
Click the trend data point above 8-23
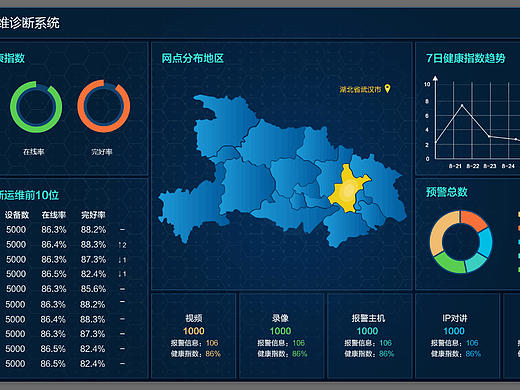tap(489, 136)
